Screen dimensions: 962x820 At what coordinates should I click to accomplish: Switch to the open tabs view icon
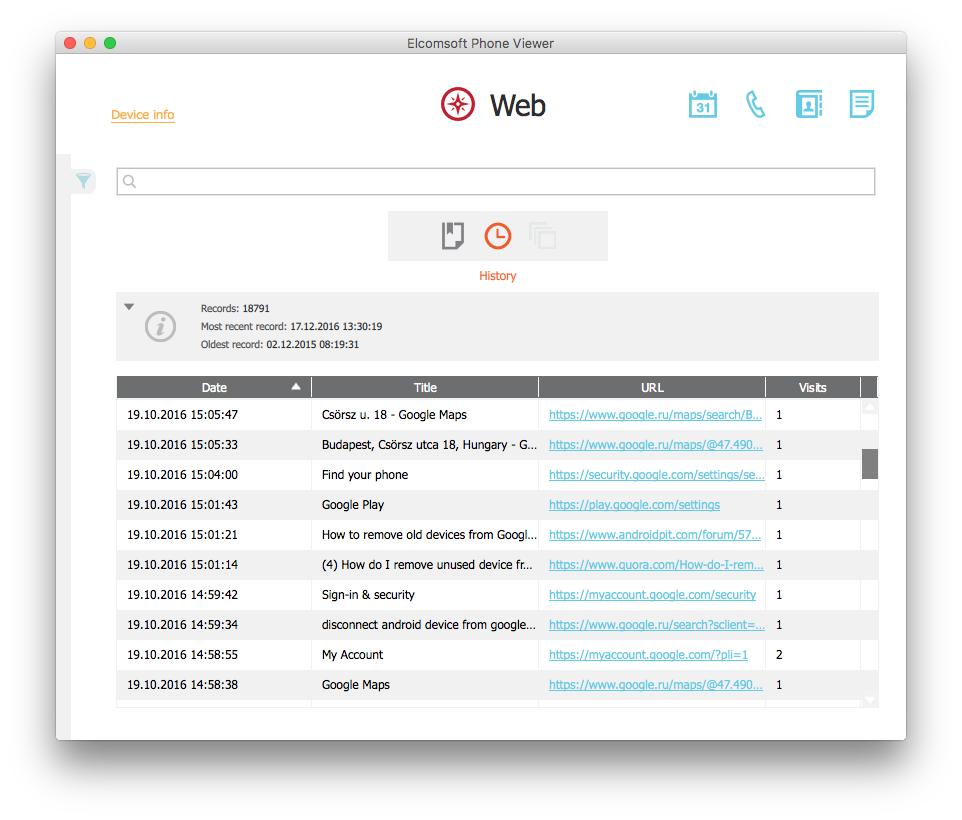coord(542,236)
